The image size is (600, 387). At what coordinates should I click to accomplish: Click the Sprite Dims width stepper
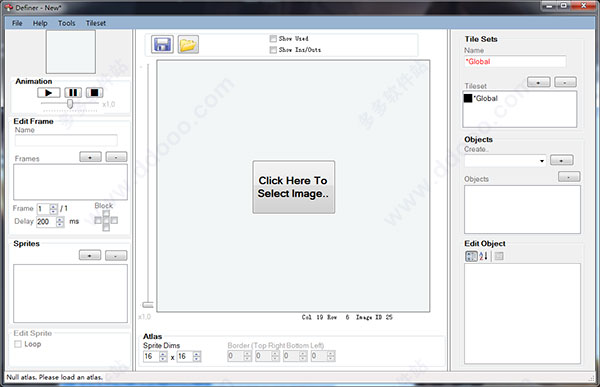(x=163, y=356)
